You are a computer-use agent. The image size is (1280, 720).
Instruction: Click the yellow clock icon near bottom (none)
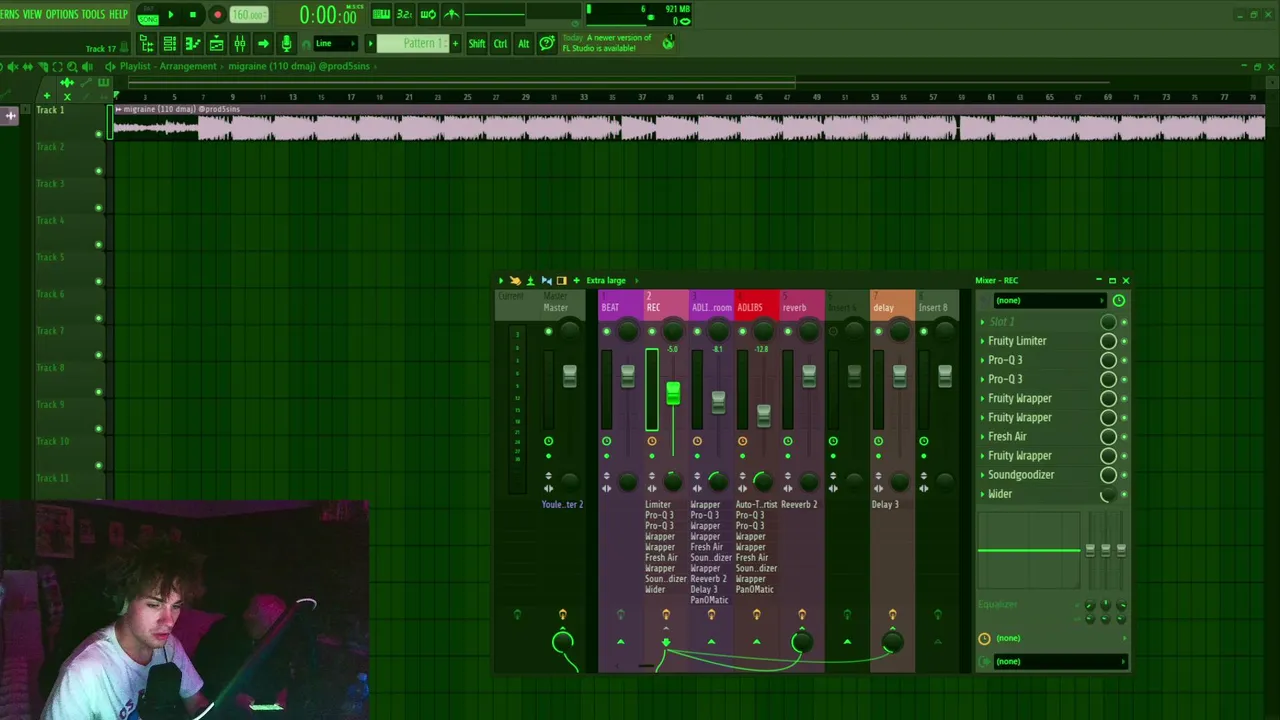[984, 638]
